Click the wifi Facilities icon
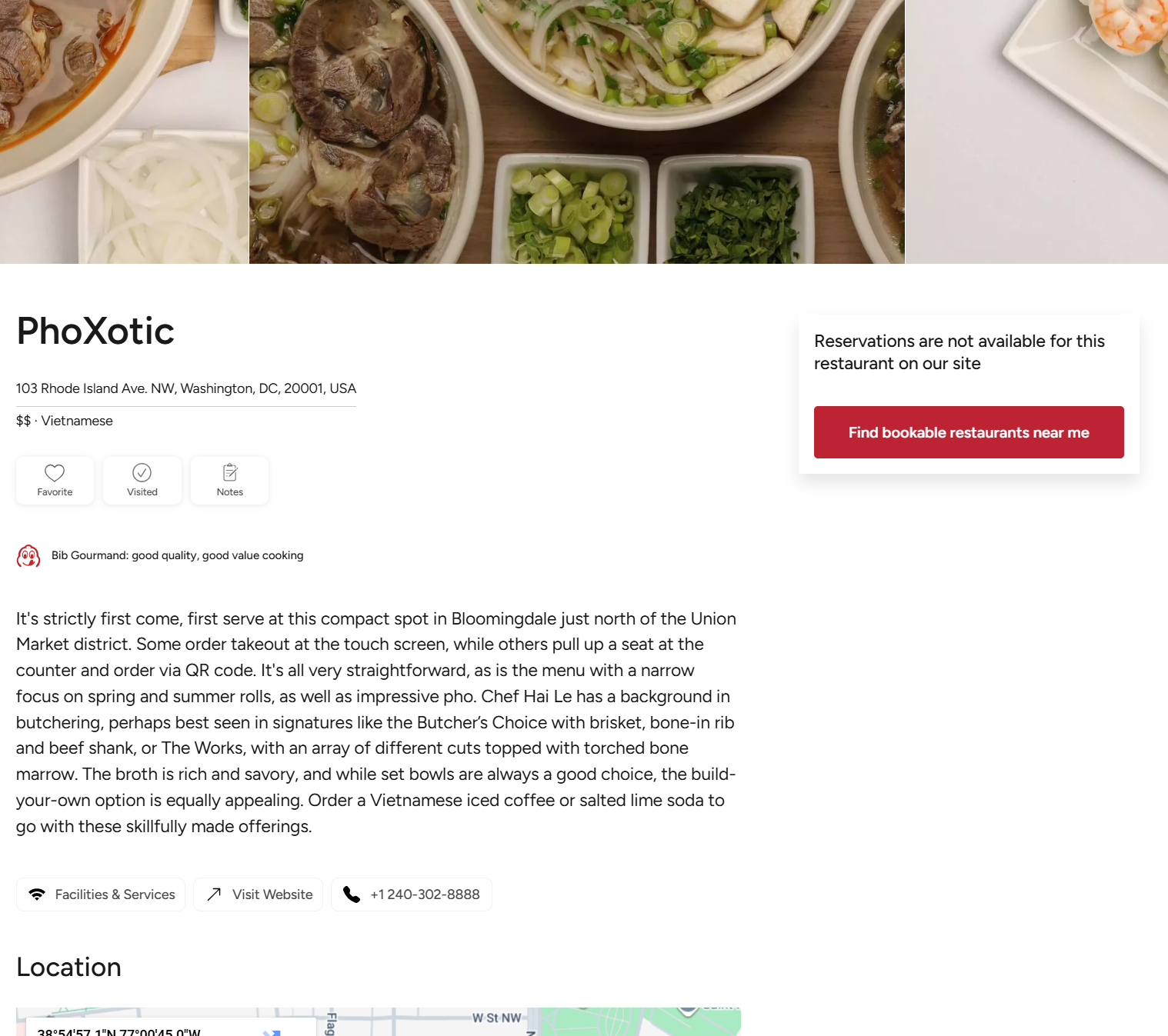The height and width of the screenshot is (1036, 1168). (x=37, y=894)
